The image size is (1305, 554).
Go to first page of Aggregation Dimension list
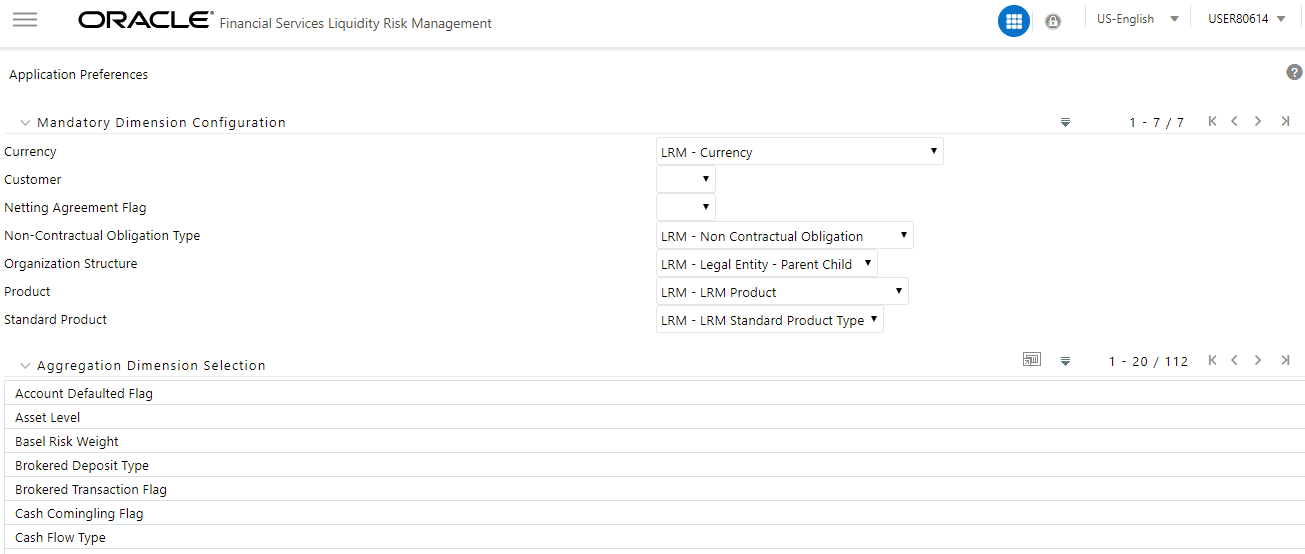[1212, 360]
